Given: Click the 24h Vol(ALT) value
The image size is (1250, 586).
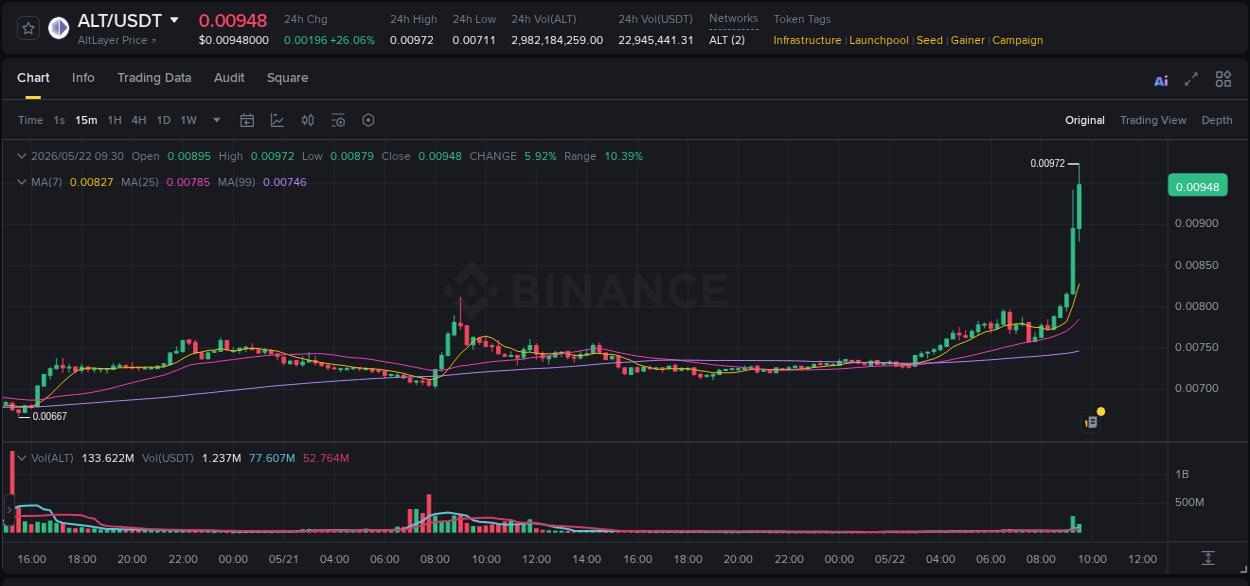Looking at the screenshot, I should [x=557, y=40].
